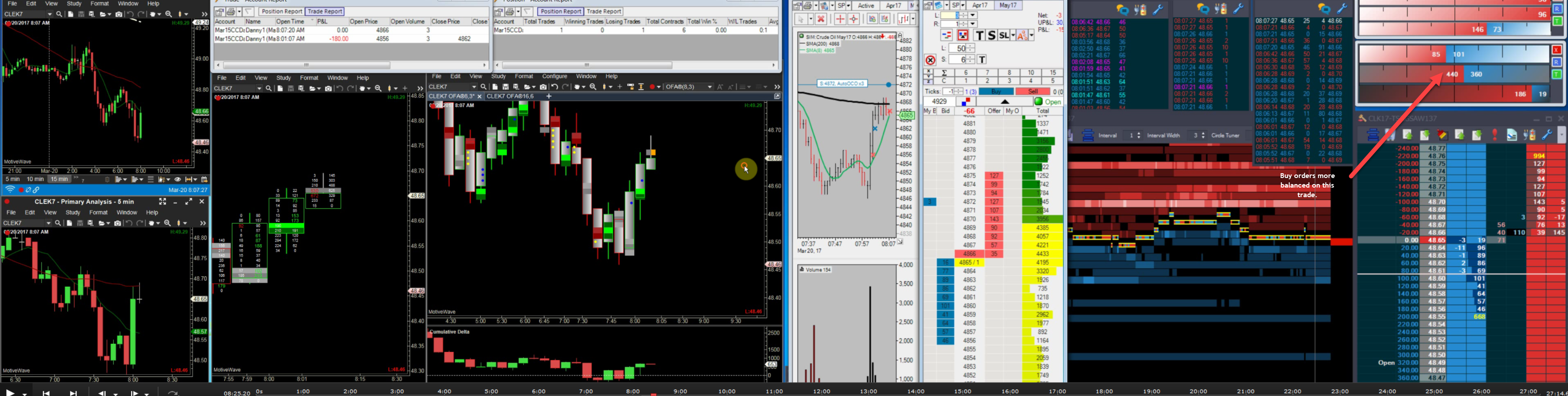
Task: Select the pointer arrow tool in crude oil chart toolbar
Action: pyautogui.click(x=802, y=19)
